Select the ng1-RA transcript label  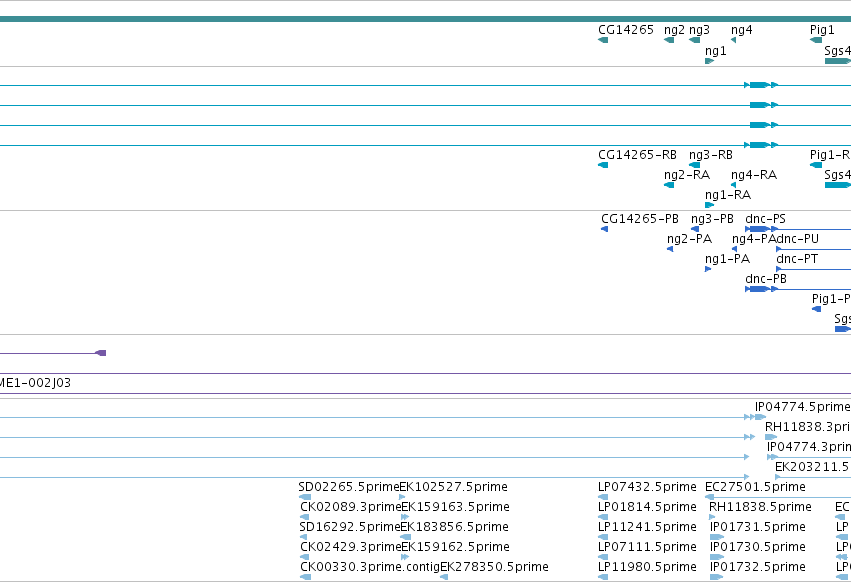point(728,195)
